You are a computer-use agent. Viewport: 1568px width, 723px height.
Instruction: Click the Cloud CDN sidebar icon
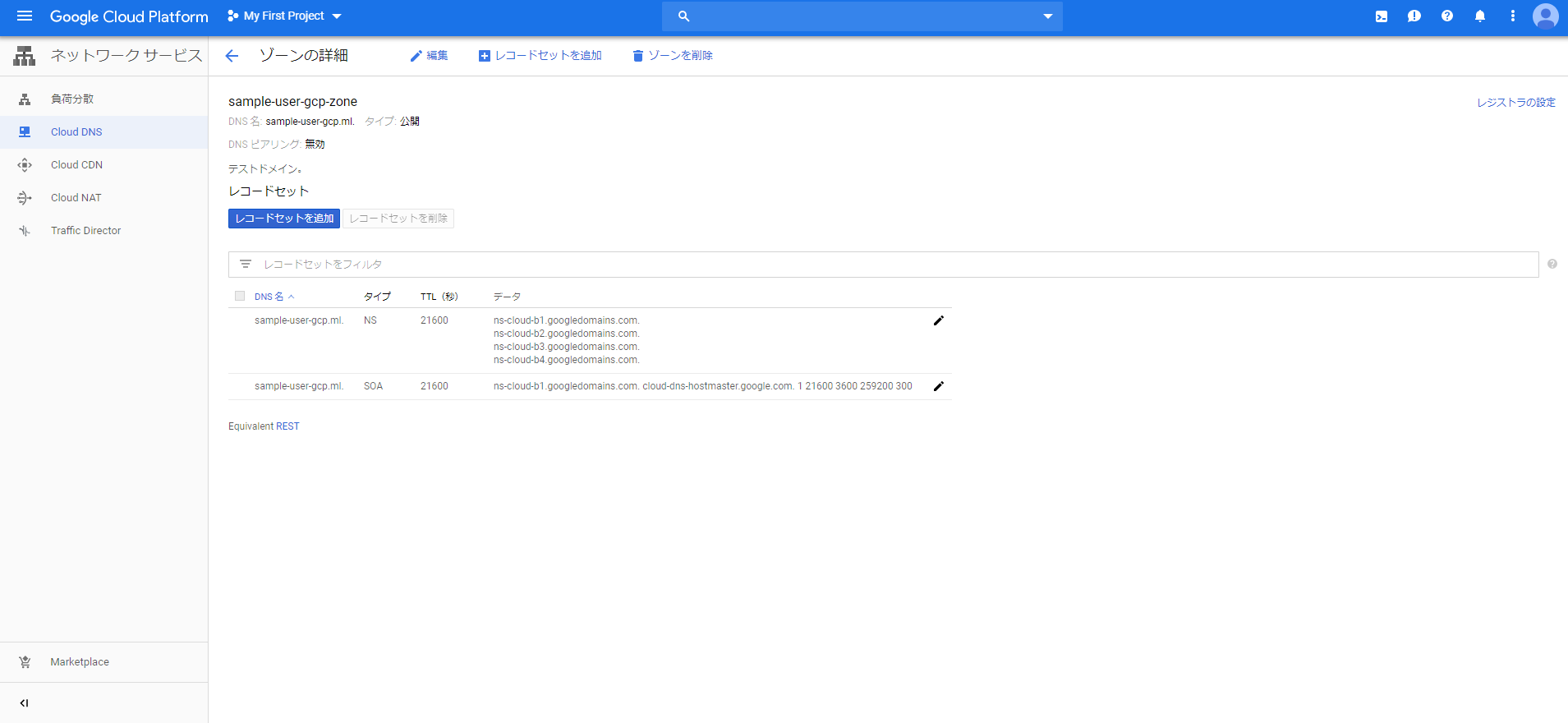(x=25, y=165)
